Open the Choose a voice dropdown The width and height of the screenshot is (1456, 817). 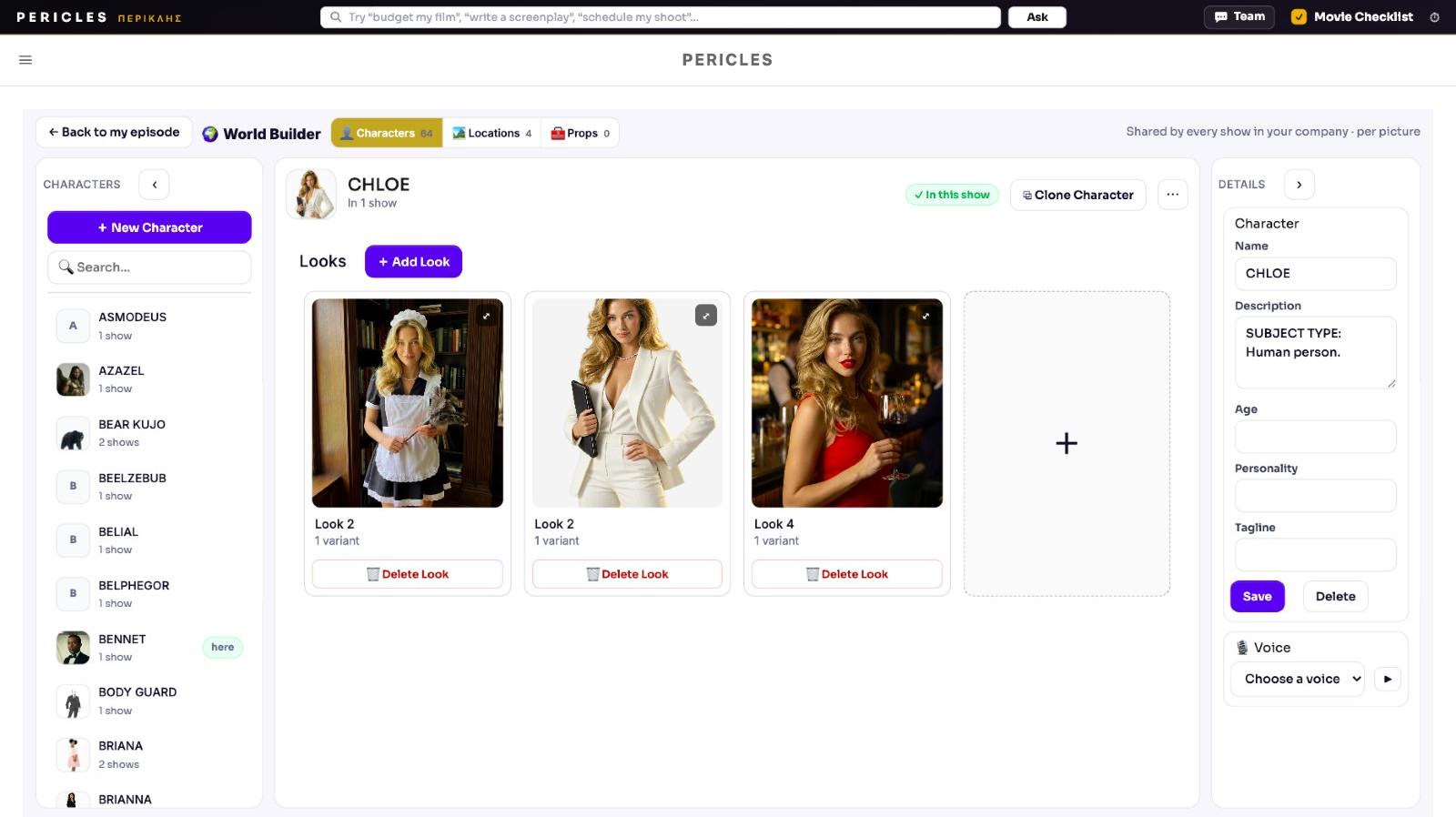tap(1298, 679)
